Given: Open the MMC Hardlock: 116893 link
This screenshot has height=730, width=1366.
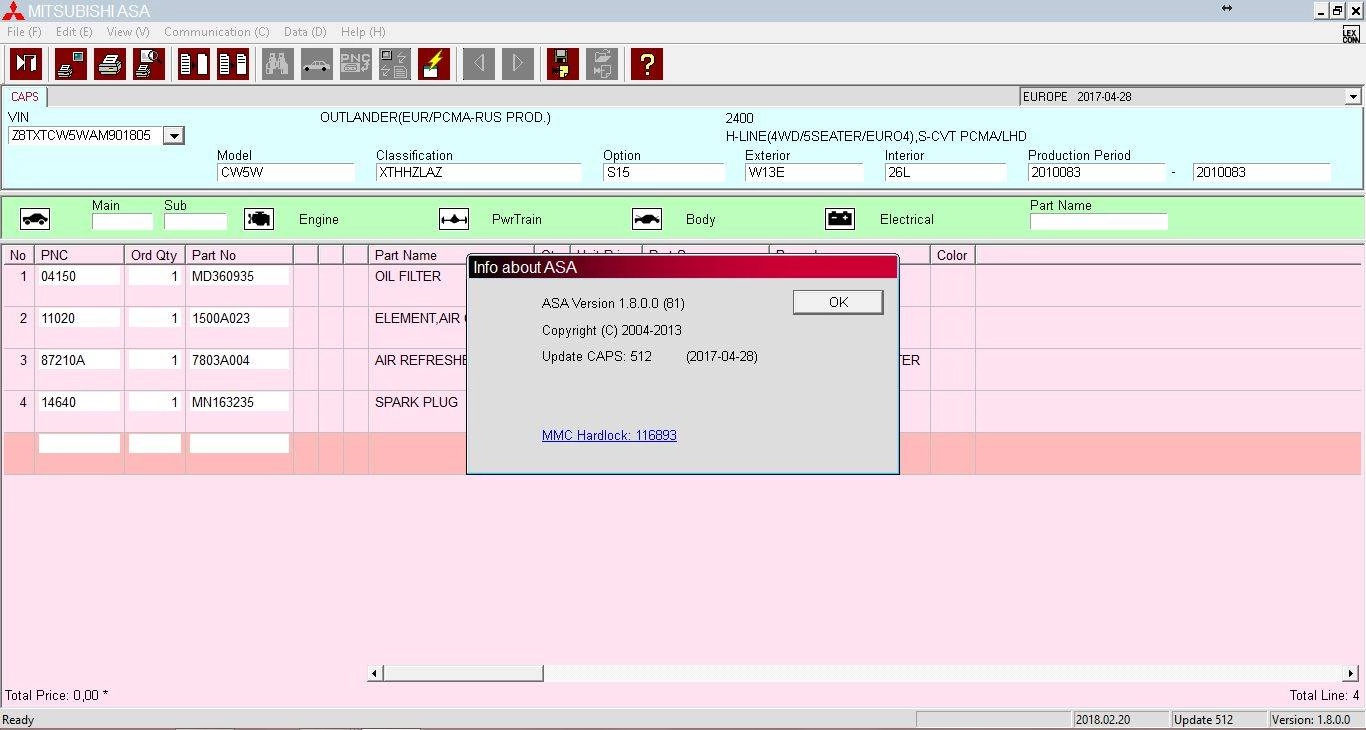Looking at the screenshot, I should tap(609, 435).
